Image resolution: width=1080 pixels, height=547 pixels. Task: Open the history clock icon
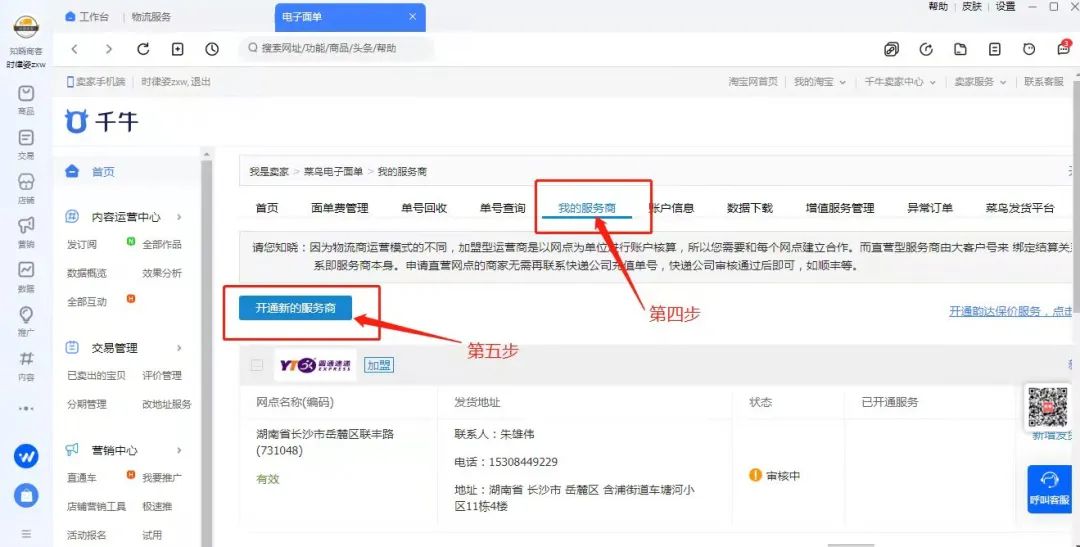tap(212, 49)
